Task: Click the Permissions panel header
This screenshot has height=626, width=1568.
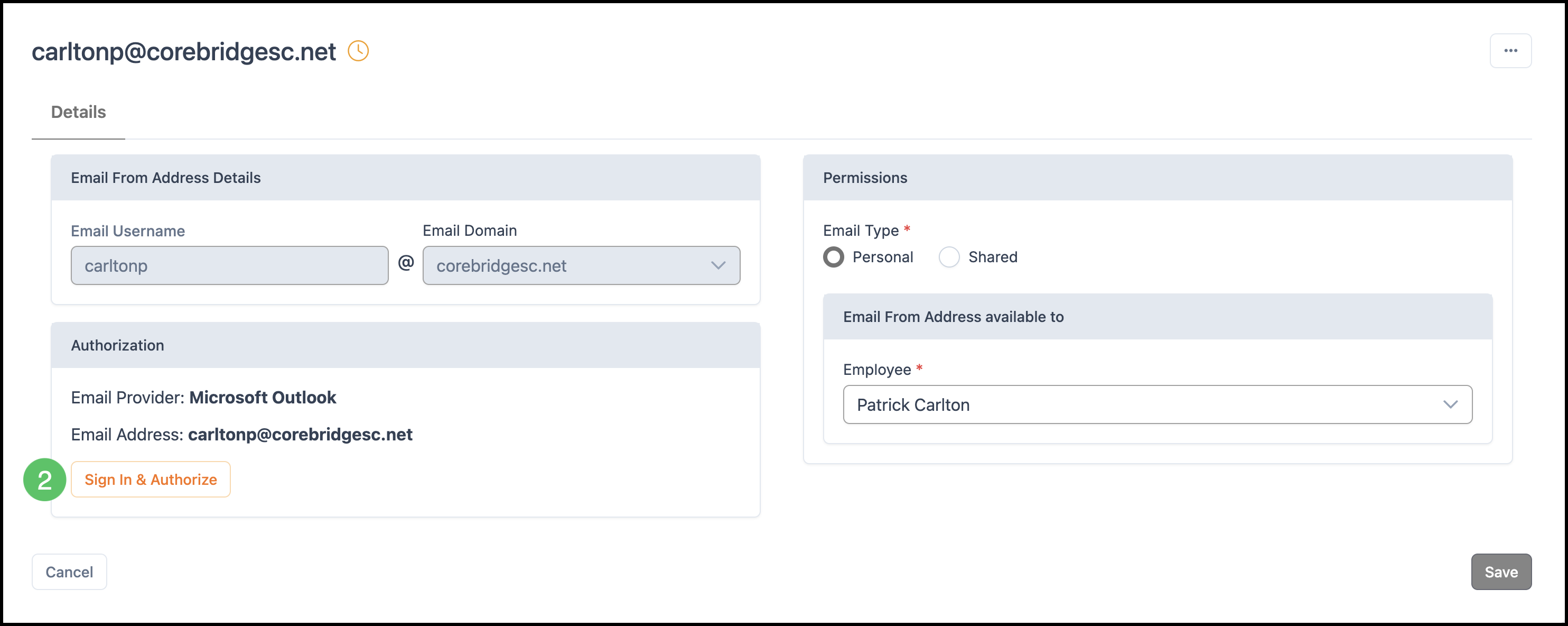Action: 864,178
